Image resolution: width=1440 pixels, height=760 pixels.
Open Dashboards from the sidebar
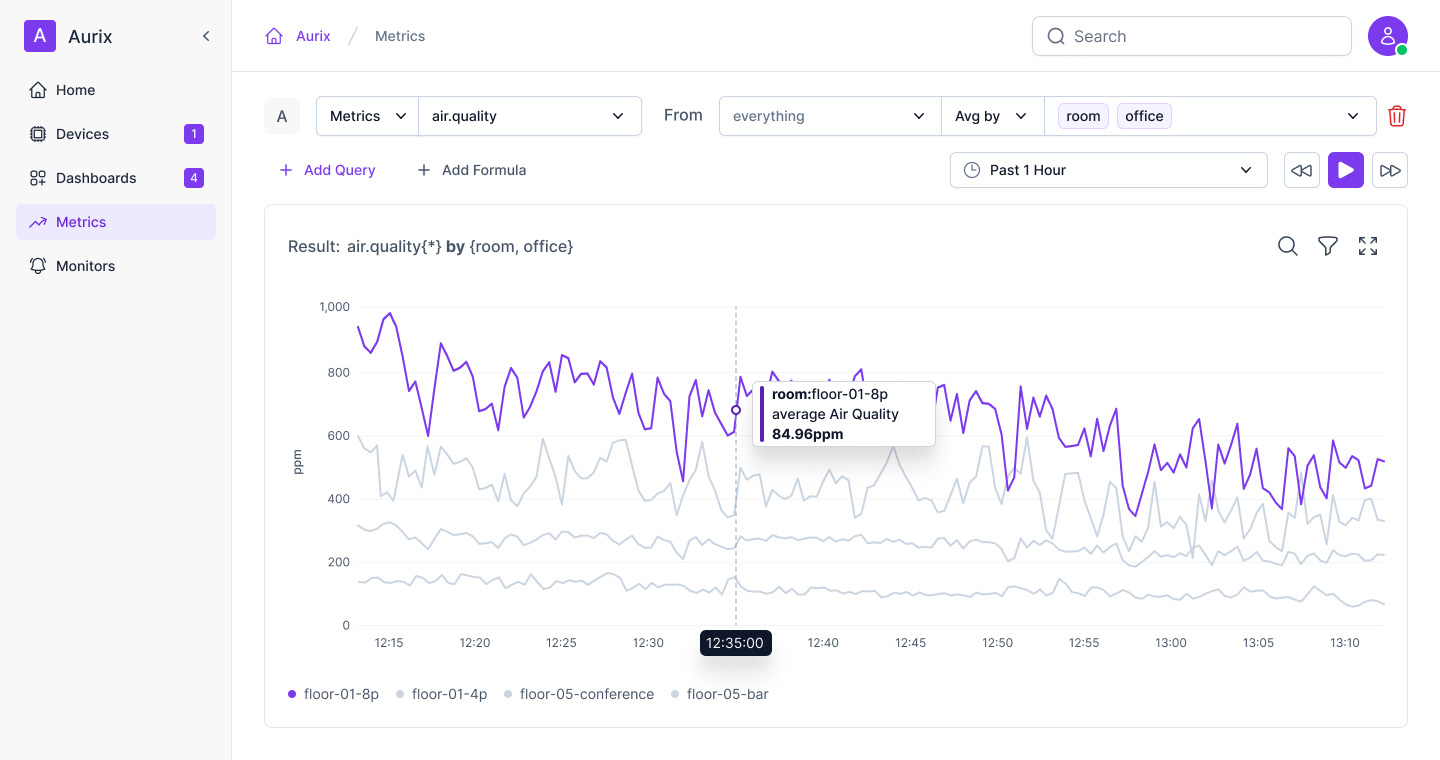click(116, 178)
